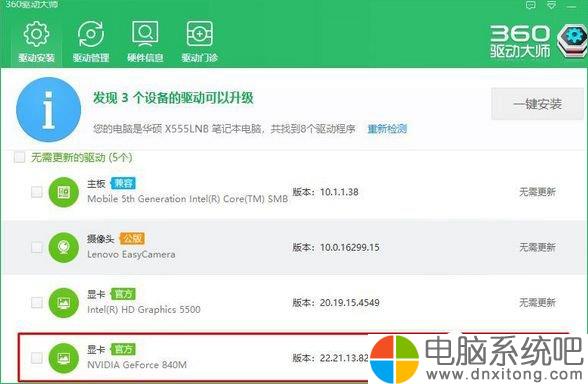Click the 公版 tag beside 摄像头
The image size is (588, 384).
132,238
